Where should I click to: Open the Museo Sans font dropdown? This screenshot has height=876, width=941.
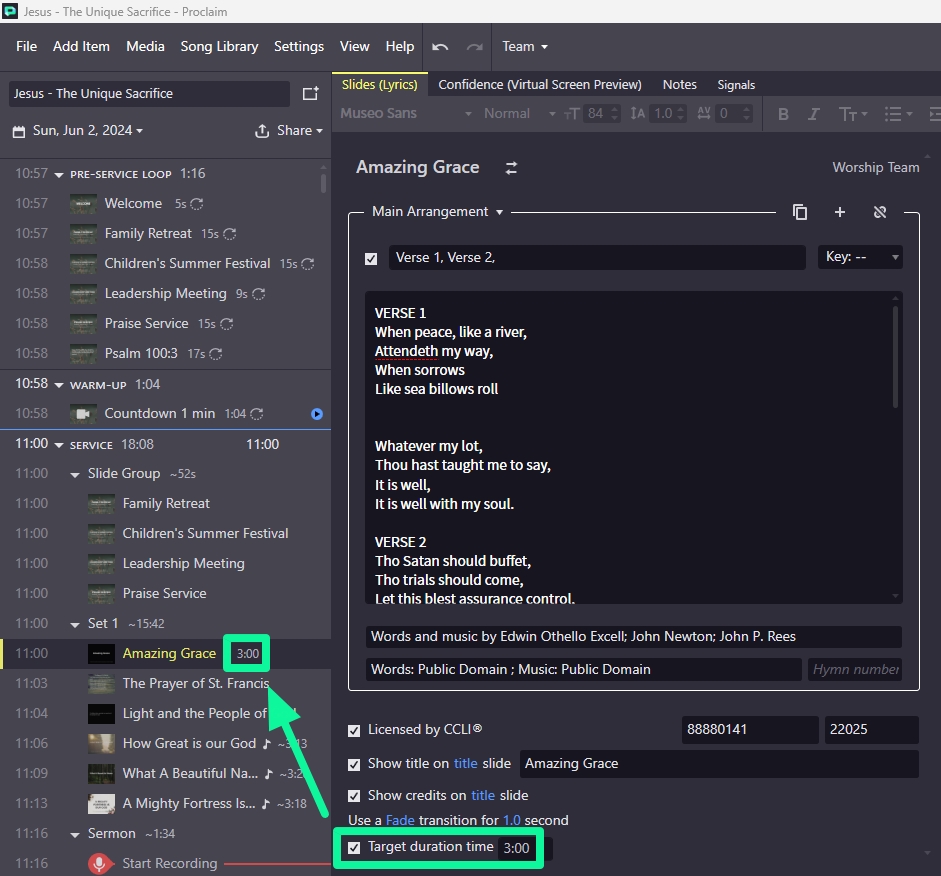tap(406, 113)
